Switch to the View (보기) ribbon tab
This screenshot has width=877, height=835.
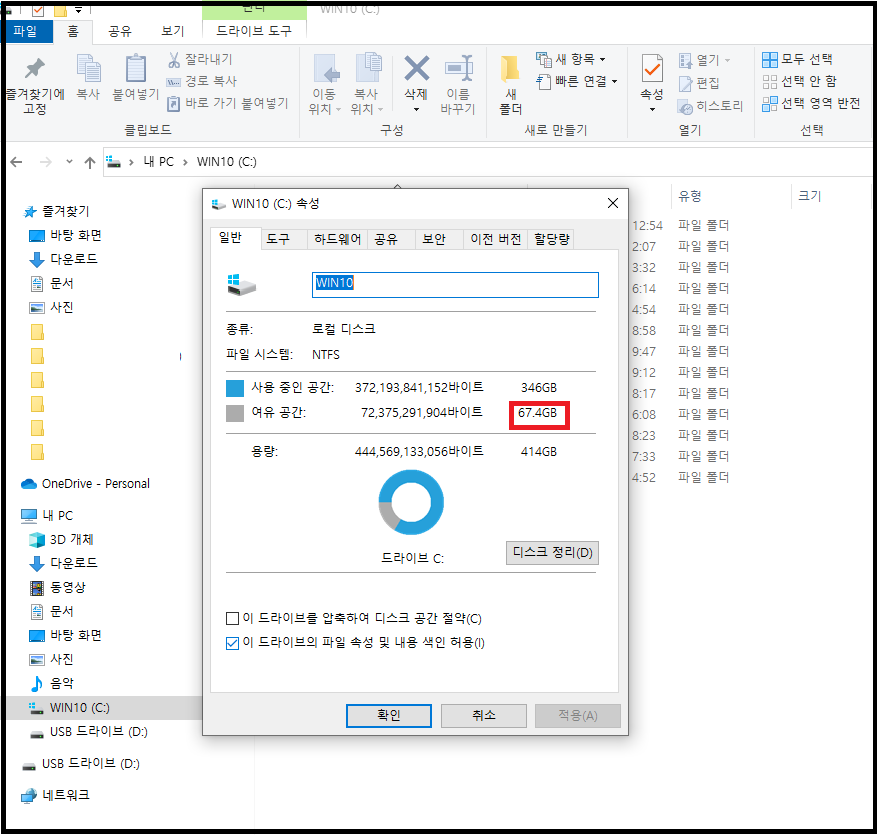(173, 31)
